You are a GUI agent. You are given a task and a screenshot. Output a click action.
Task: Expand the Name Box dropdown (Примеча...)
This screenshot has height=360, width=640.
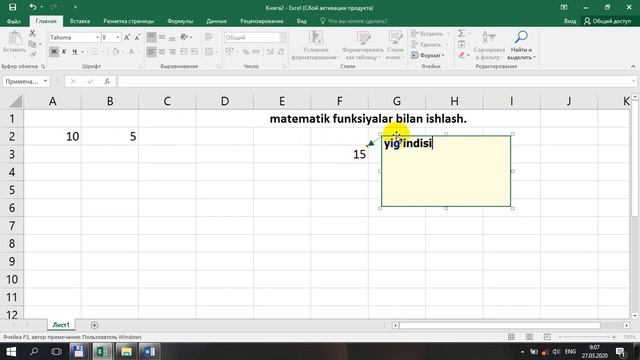point(45,81)
